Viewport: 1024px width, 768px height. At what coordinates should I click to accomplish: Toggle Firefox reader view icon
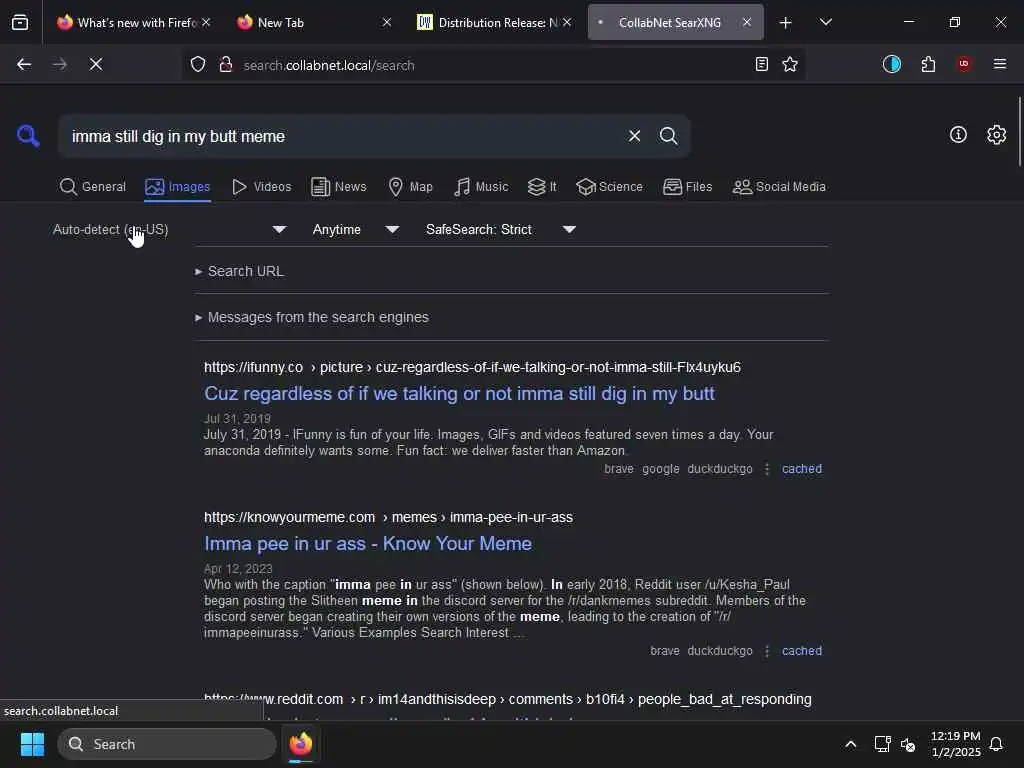tap(761, 64)
